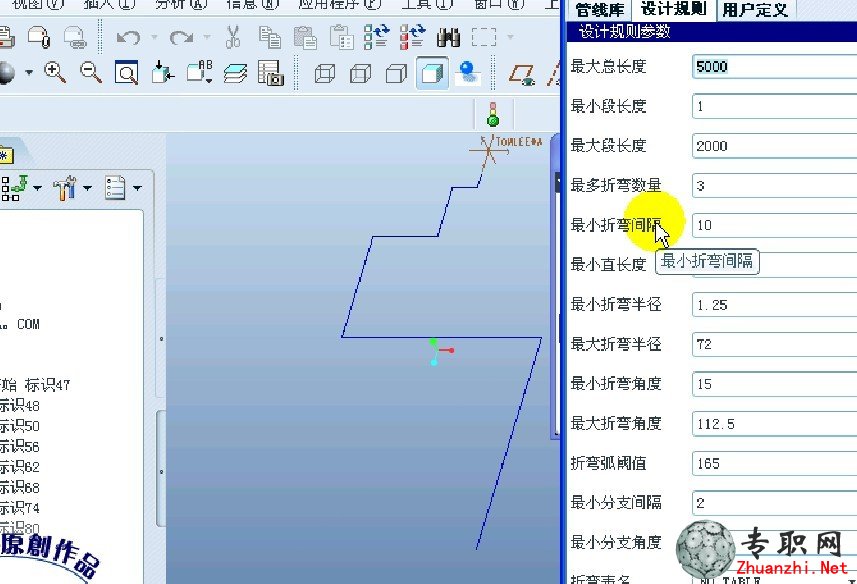
Task: Select tree item 标识48
Action: (20, 405)
